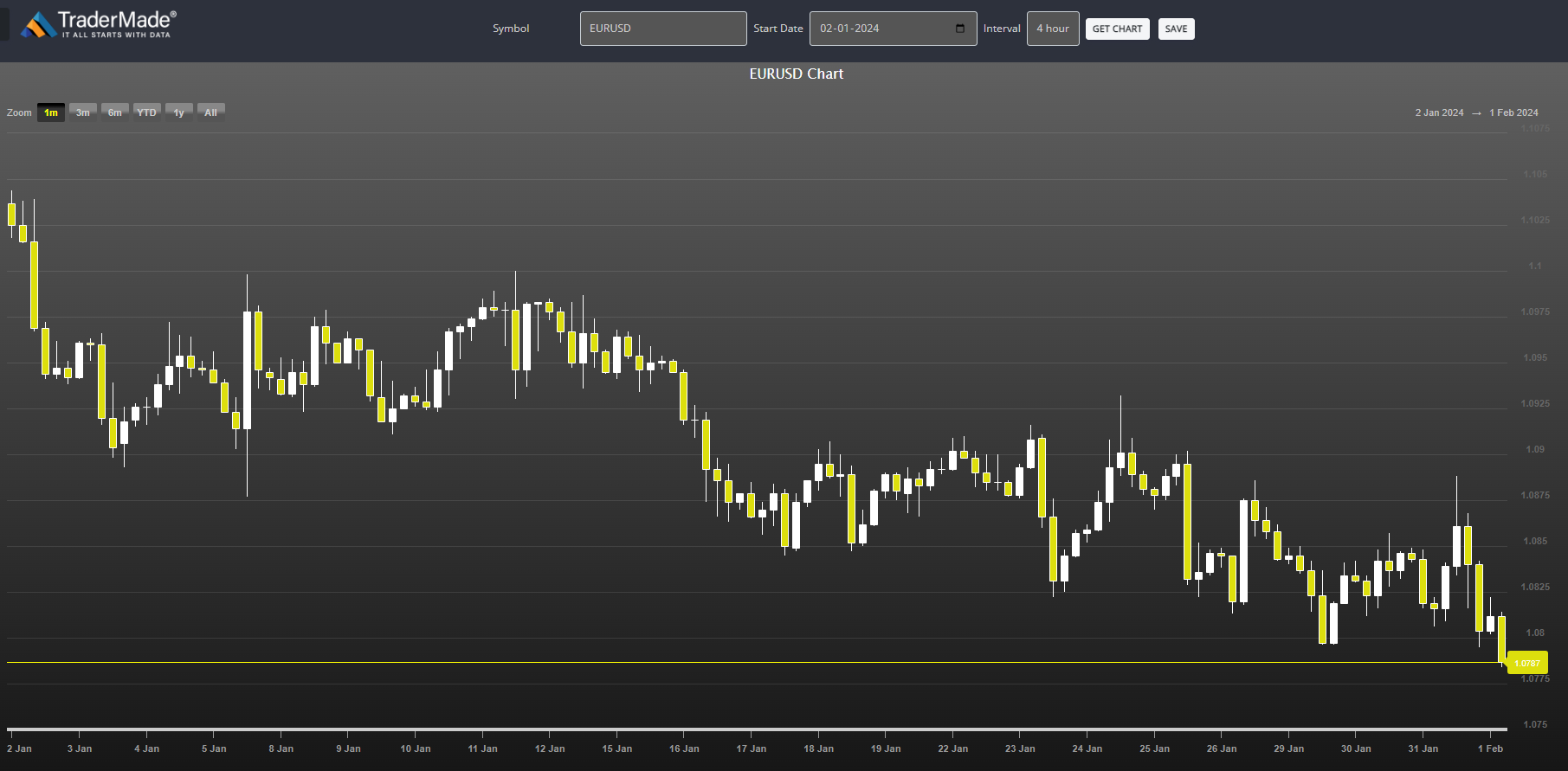Click the 1.095 price axis label
The image size is (1568, 771).
coord(1535,357)
